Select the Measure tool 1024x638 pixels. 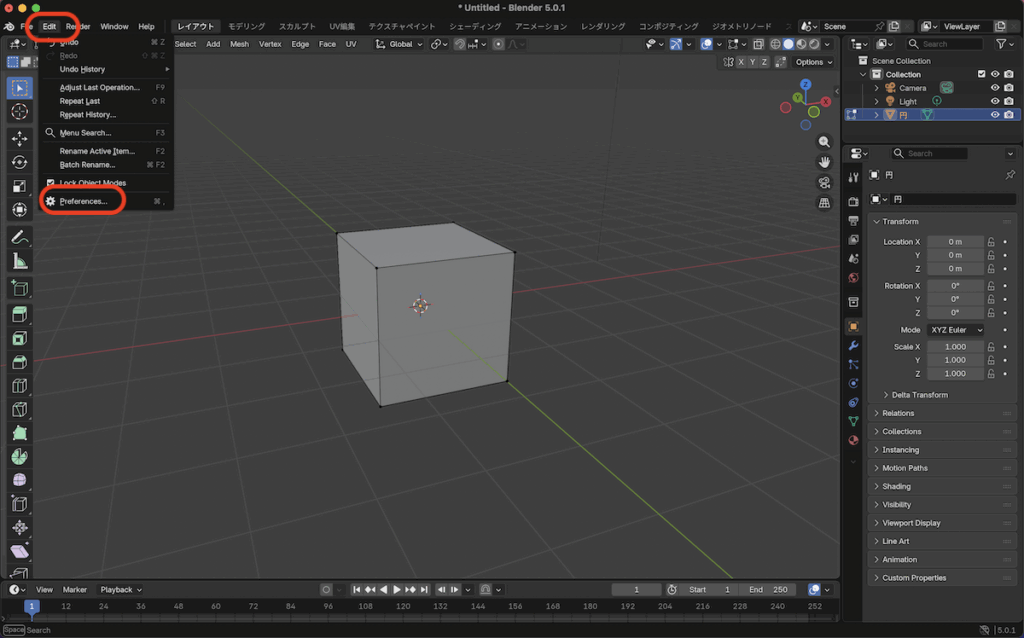point(19,262)
